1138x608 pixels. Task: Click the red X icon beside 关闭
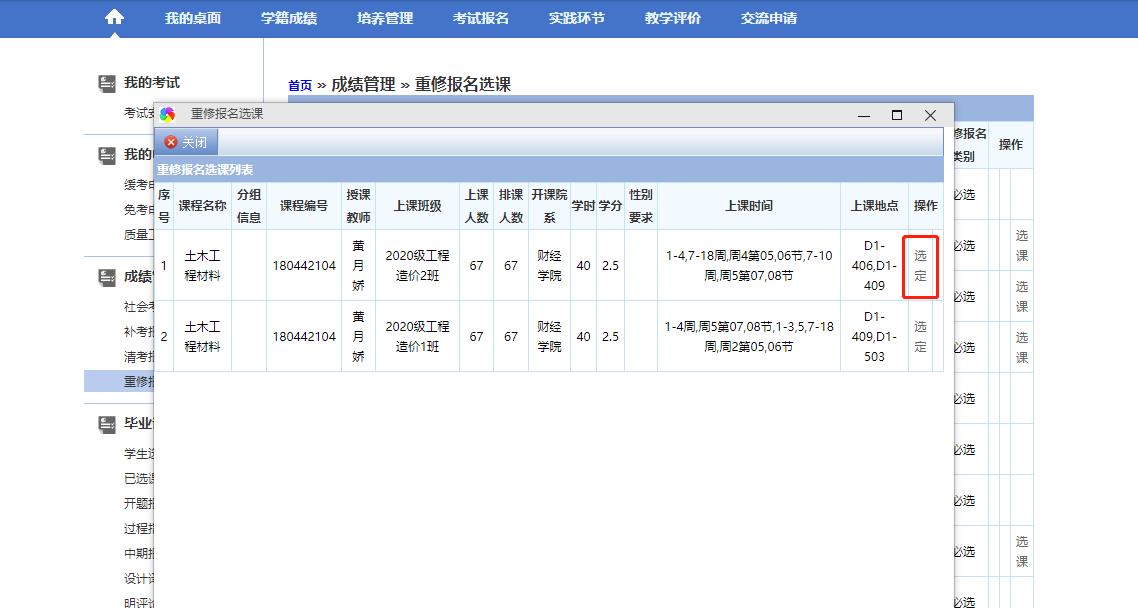pos(171,143)
